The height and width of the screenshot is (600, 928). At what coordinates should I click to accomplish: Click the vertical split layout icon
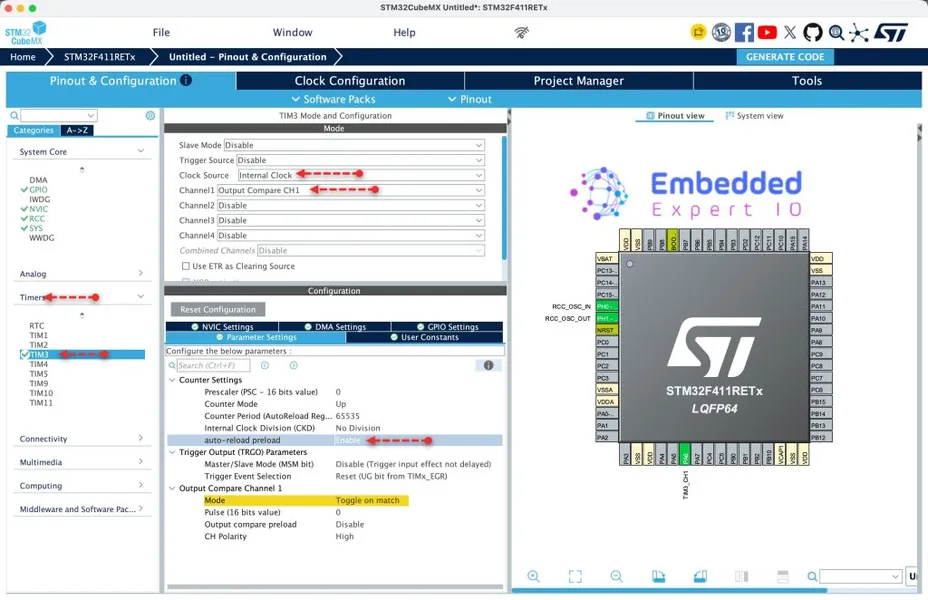pos(741,576)
